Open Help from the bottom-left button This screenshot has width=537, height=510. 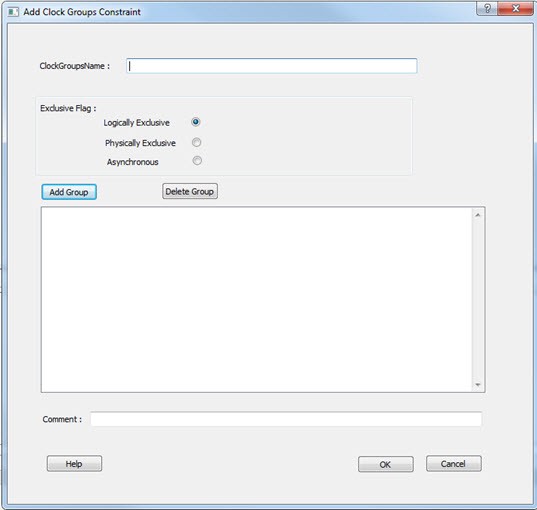click(74, 463)
